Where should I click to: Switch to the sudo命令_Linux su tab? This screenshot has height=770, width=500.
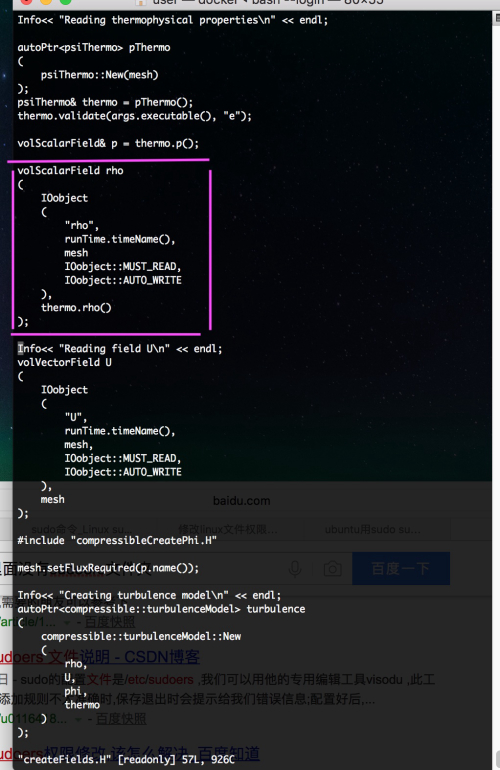click(82, 530)
